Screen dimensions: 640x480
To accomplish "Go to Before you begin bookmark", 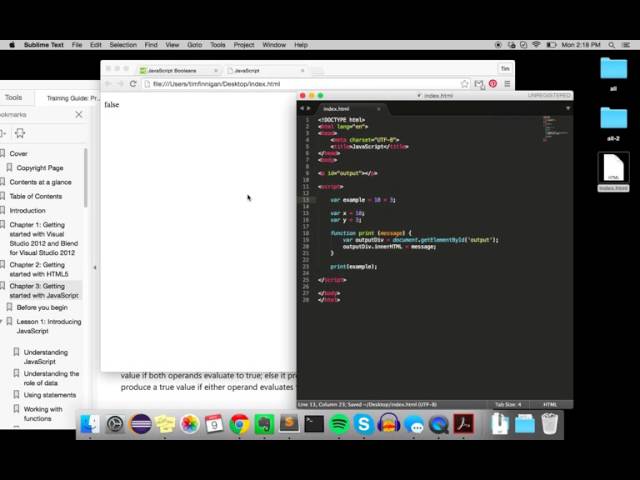I will coord(42,307).
